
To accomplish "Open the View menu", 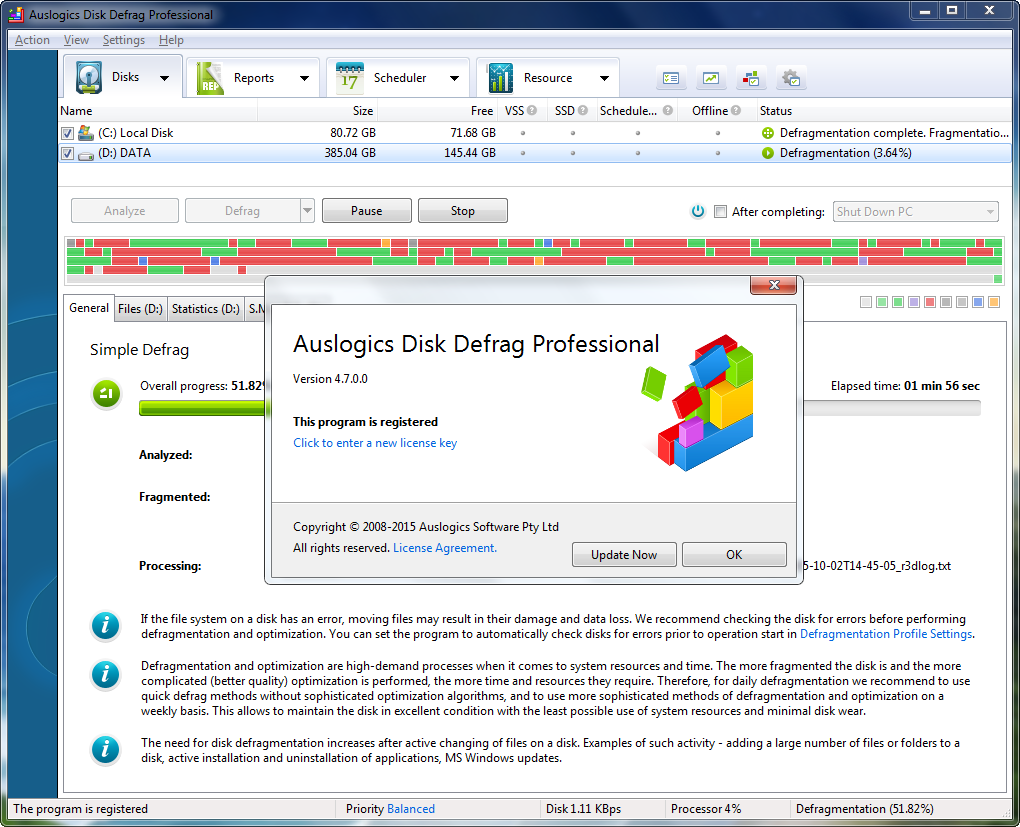I will (x=76, y=40).
